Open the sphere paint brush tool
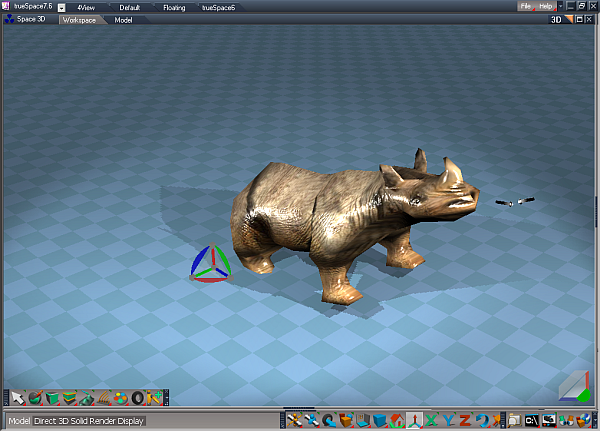 point(35,398)
